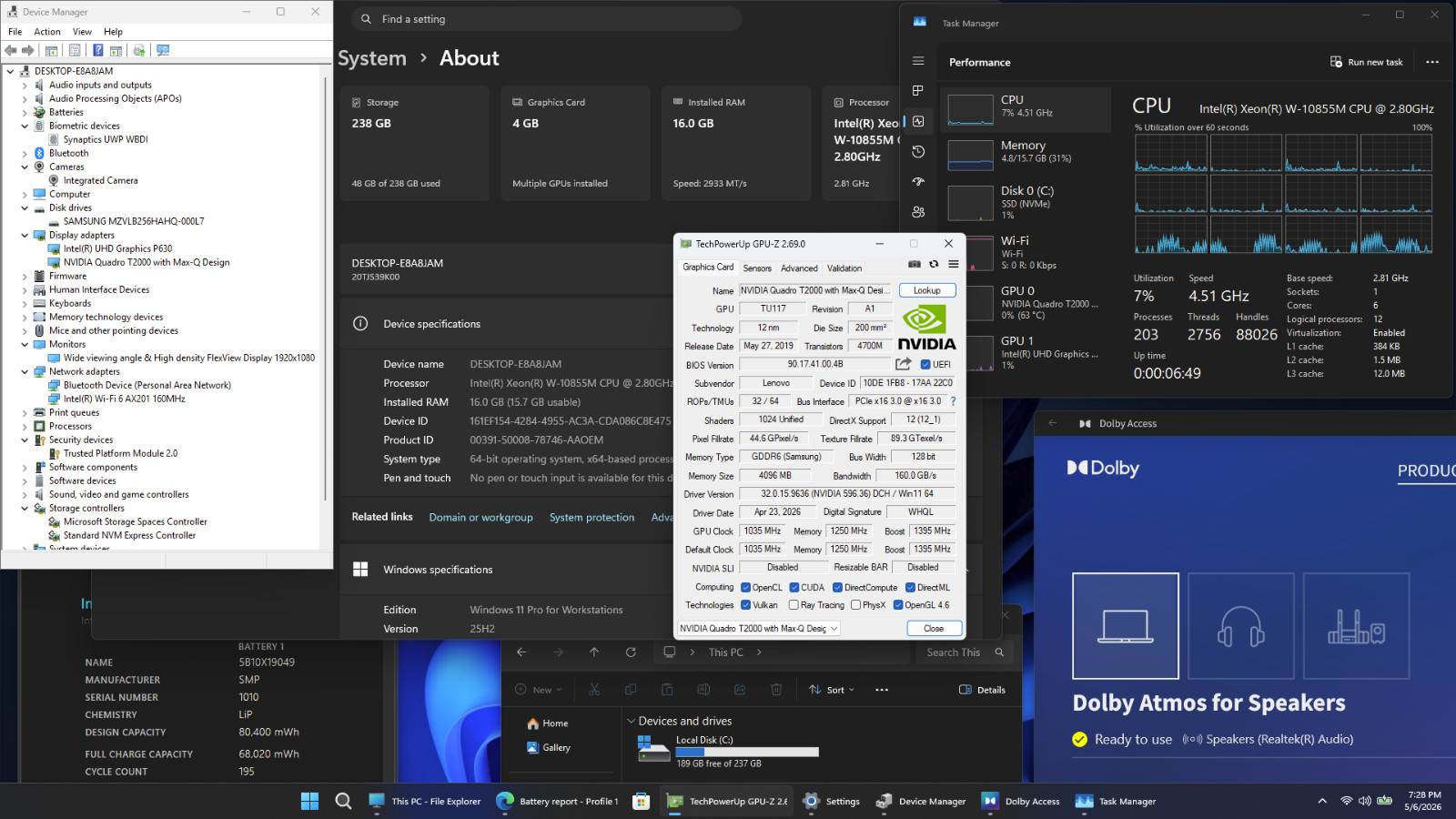Screen dimensions: 1456x819
Task: Open Startup apps in Task Manager sidebar
Action: click(918, 181)
